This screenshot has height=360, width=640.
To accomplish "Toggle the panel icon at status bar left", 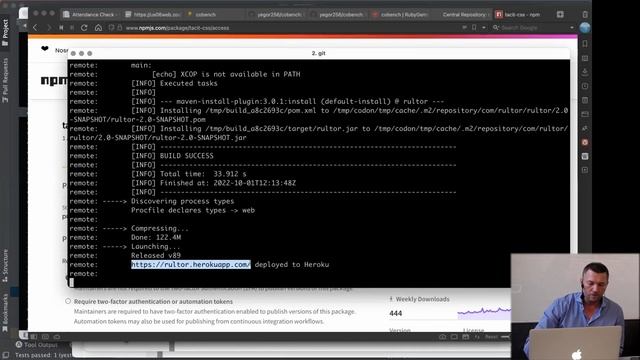I will [34, 337].
